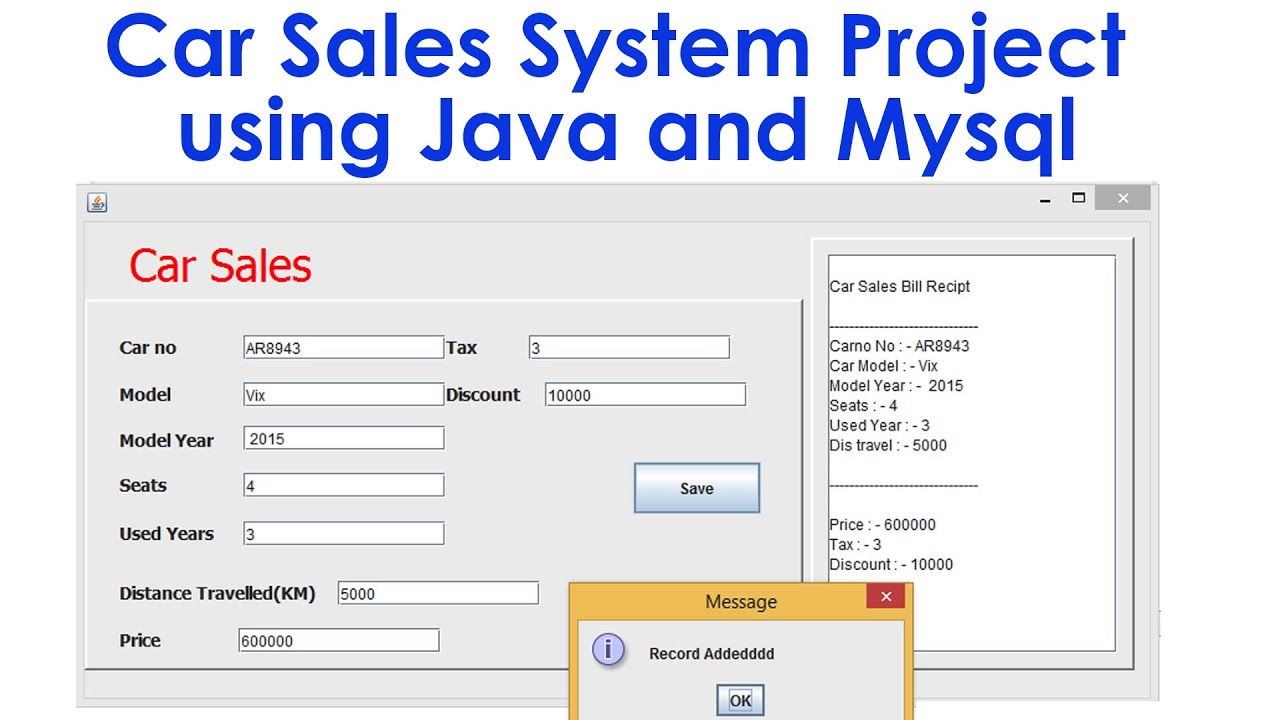The image size is (1280, 720).
Task: Click the Save button
Action: click(x=697, y=488)
